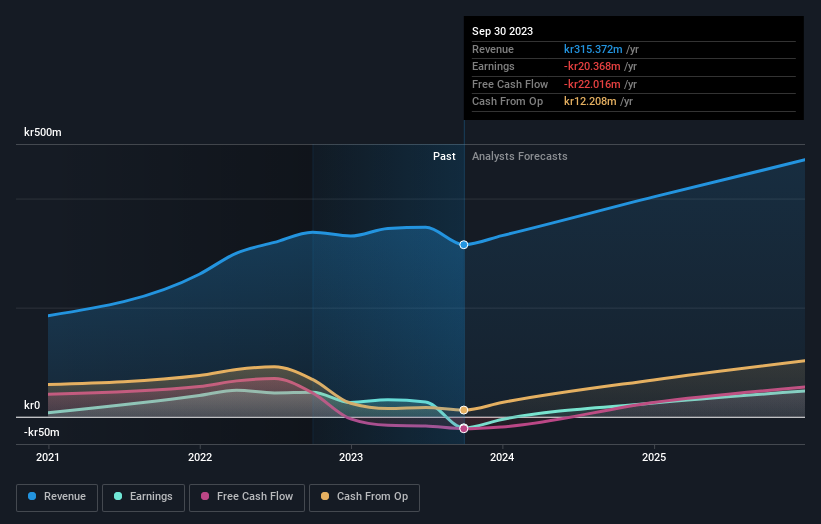Click the -kr20.368m earnings value
Screen dimensions: 821x524
(x=592, y=66)
